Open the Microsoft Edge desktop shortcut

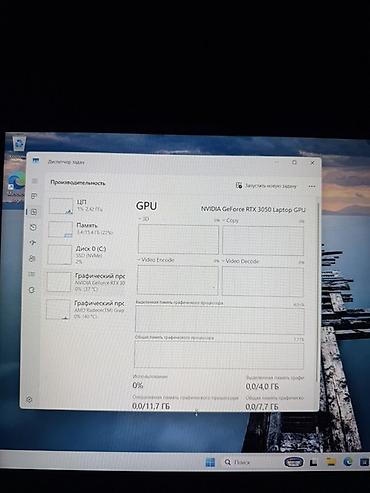17,183
